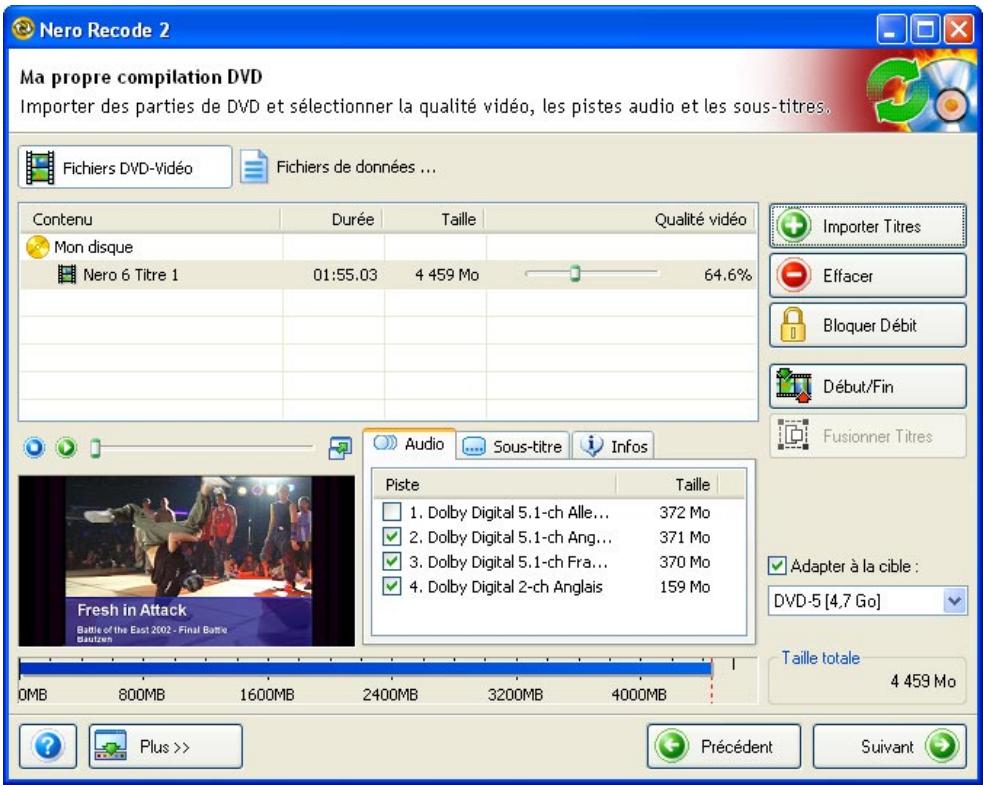Click the padlock Bloquer Débit icon

[x=793, y=325]
